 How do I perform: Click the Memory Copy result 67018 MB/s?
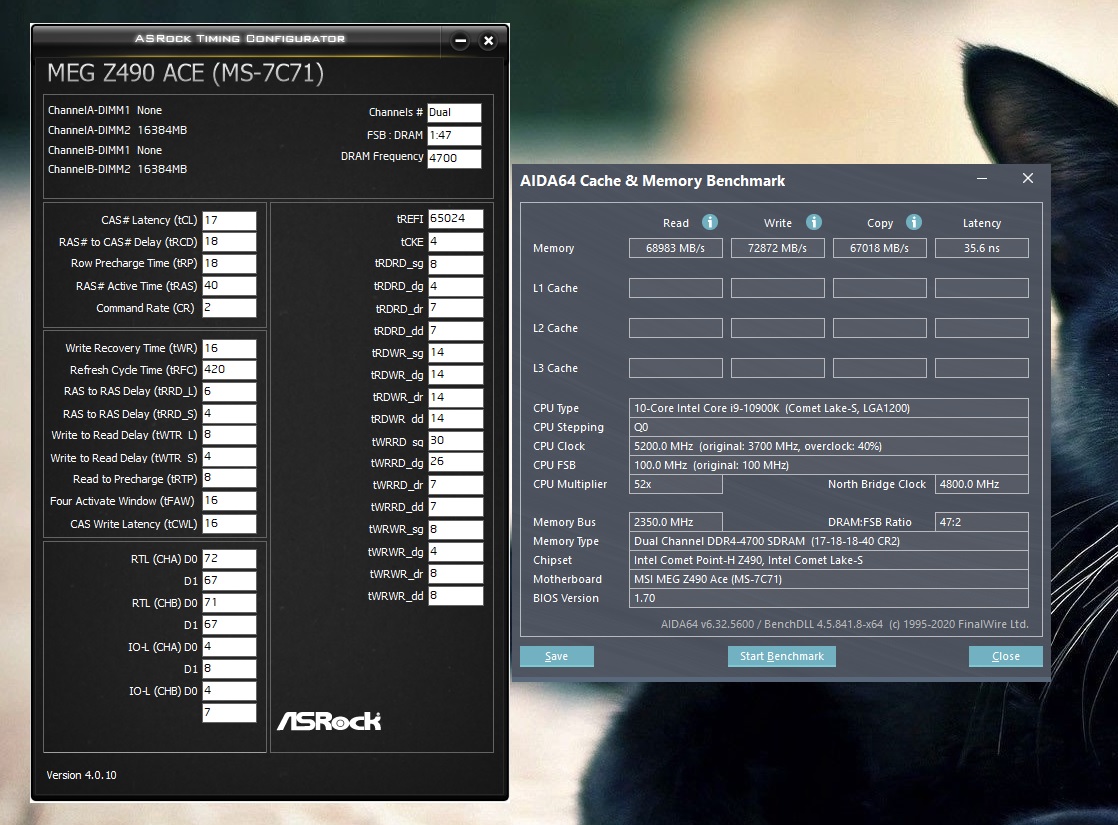tap(879, 248)
